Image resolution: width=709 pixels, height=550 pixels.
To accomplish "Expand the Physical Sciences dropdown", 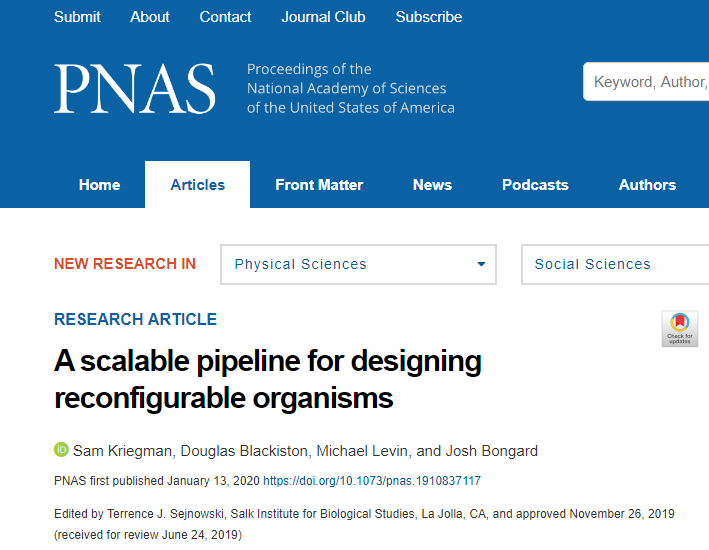I will (358, 264).
